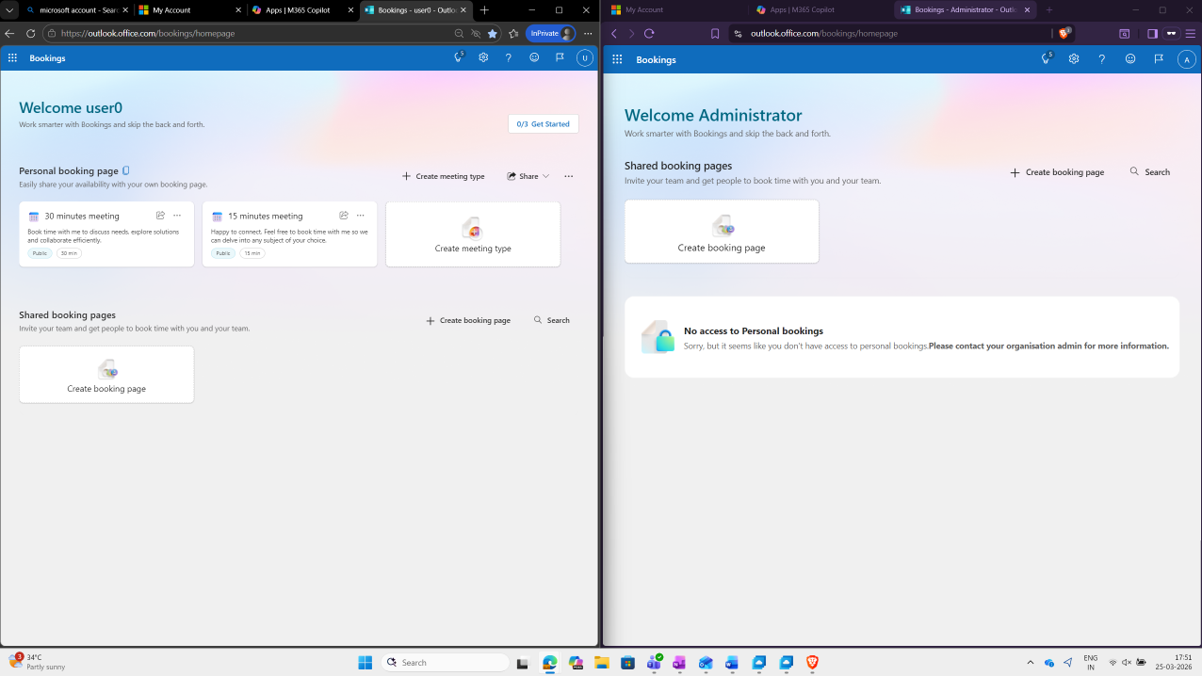This screenshot has height=676, width=1202.
Task: Add page to favorites in Edge address bar
Action: pyautogui.click(x=492, y=33)
